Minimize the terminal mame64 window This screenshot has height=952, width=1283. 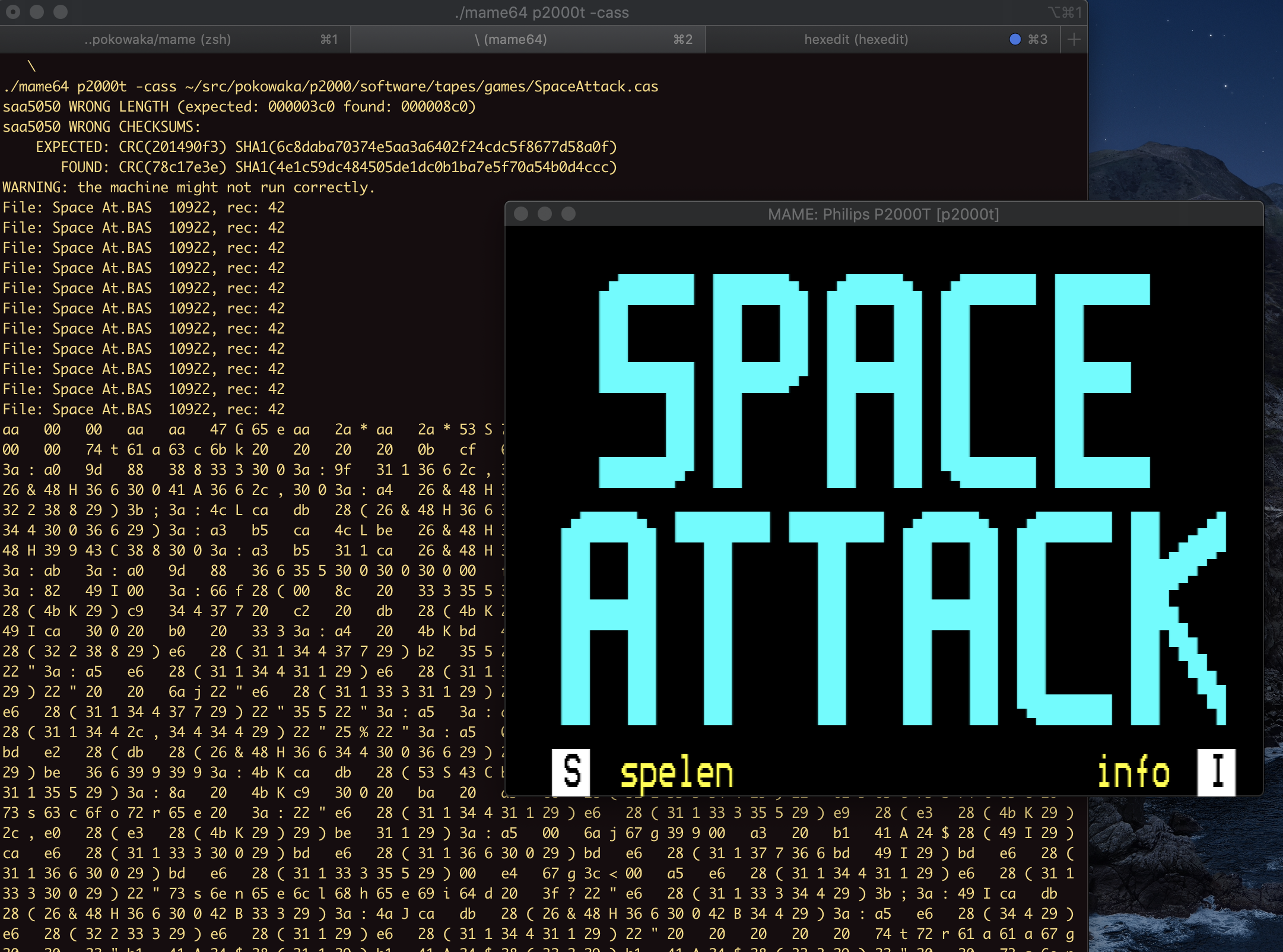(37, 12)
